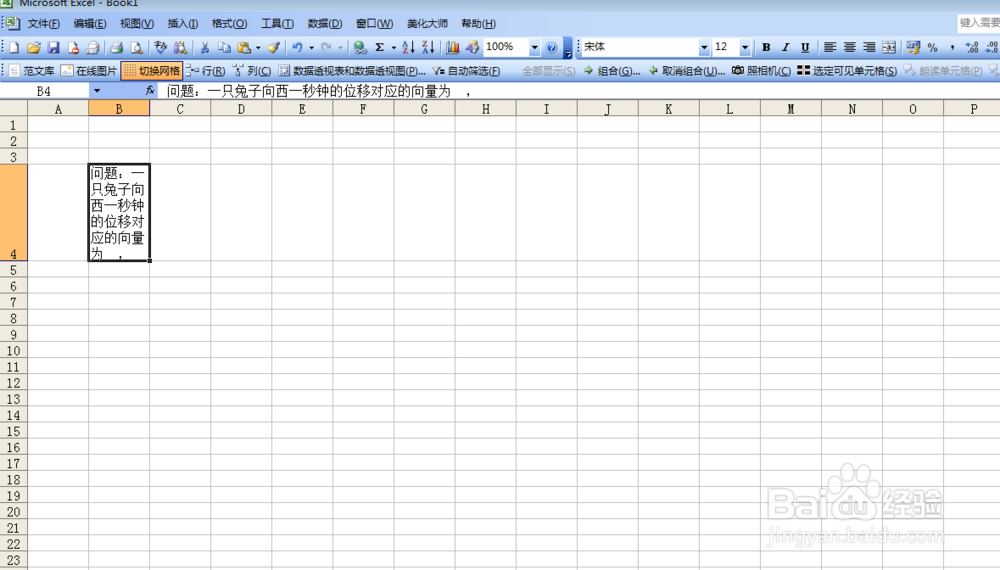Click the 取消组合 ungroup button
Viewport: 1000px width, 570px height.
(x=686, y=71)
